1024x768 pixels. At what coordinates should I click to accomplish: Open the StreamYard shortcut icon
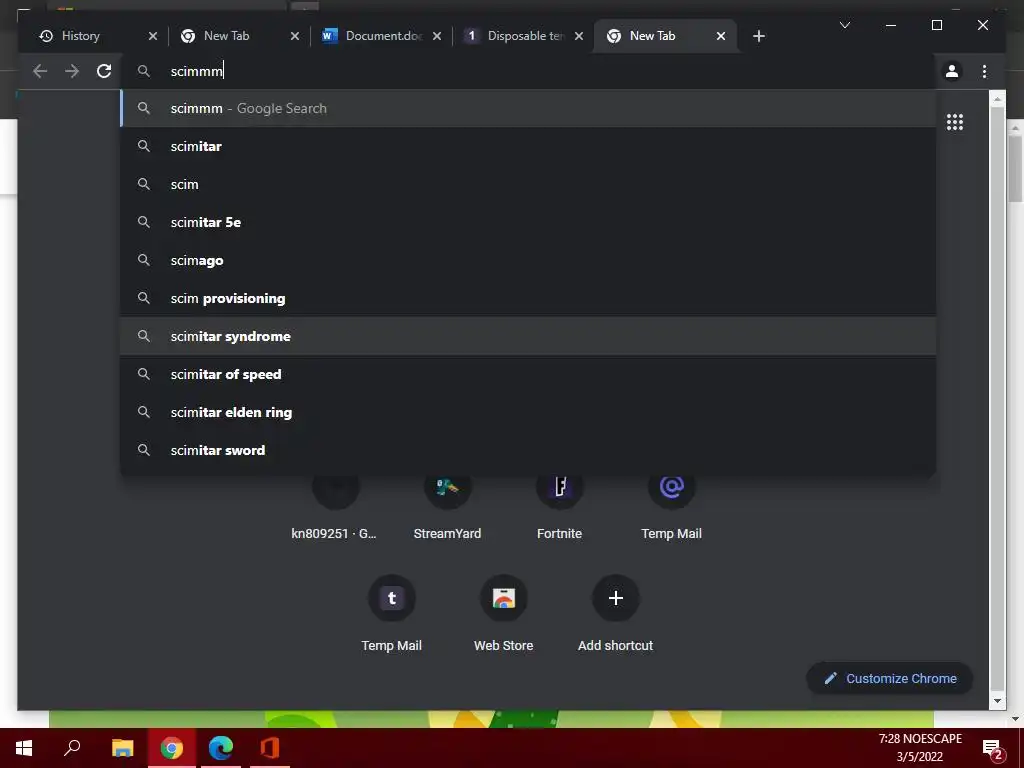pyautogui.click(x=447, y=487)
